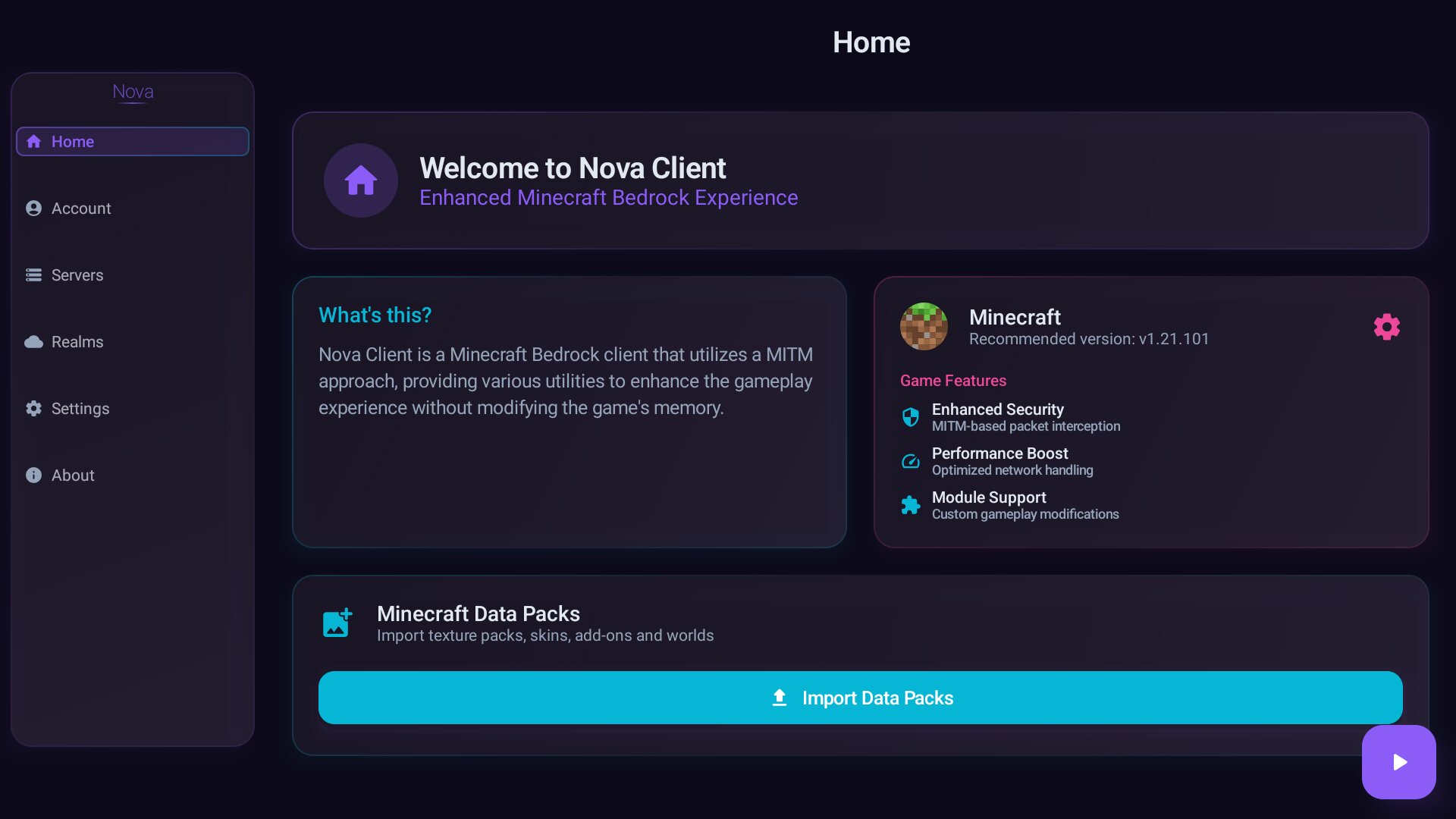Click the Account profile icon in sidebar
1456x819 pixels.
point(33,209)
